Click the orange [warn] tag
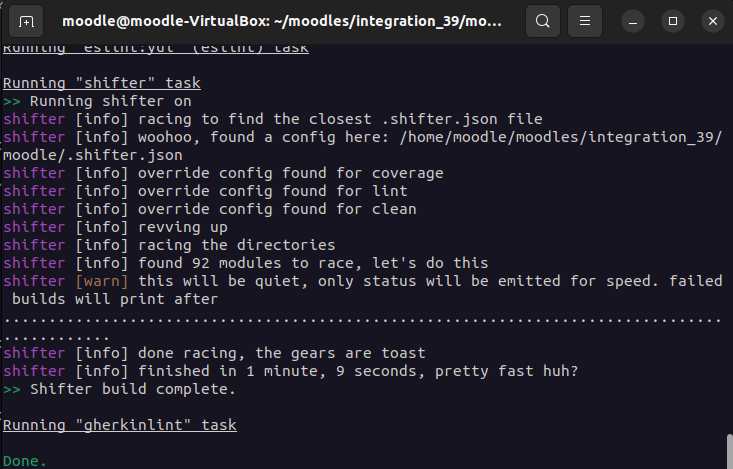733x469 pixels. tap(101, 281)
